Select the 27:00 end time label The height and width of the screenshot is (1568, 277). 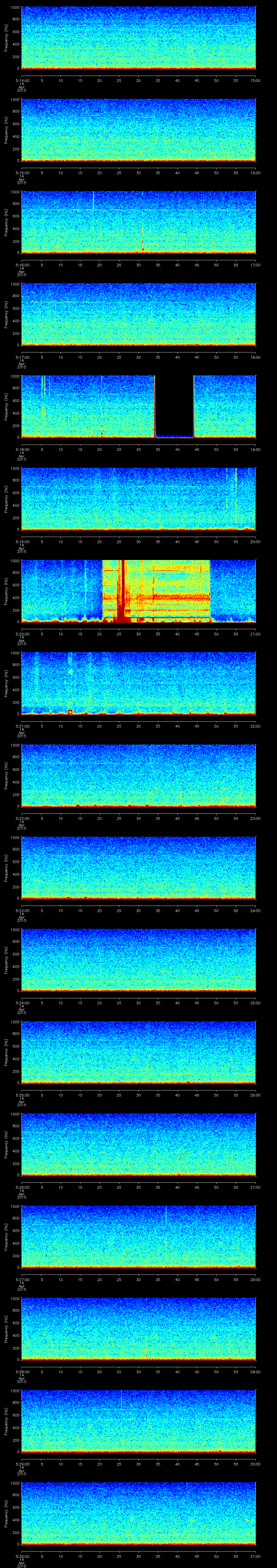pos(256,1187)
